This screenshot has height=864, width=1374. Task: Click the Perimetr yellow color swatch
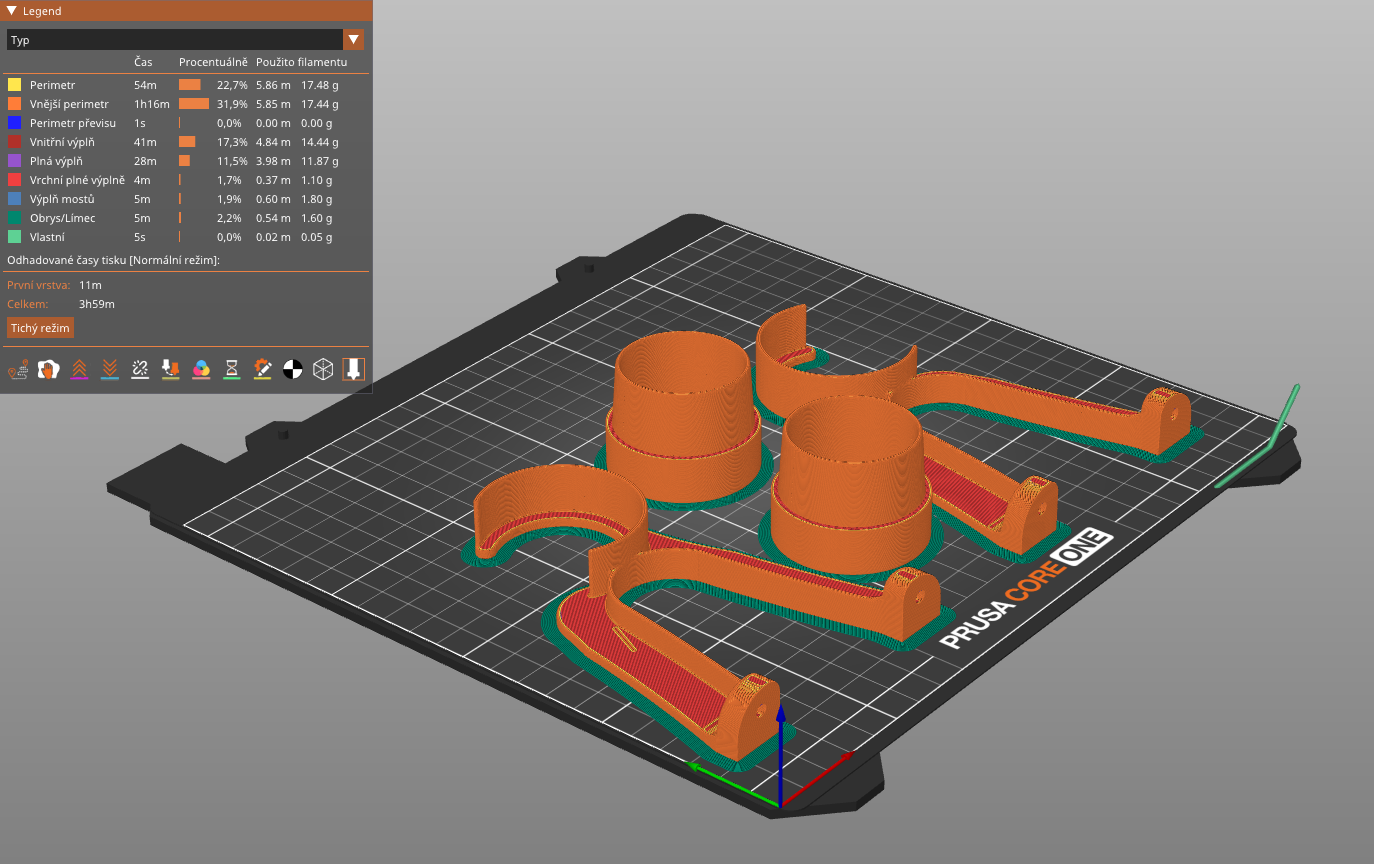14,85
